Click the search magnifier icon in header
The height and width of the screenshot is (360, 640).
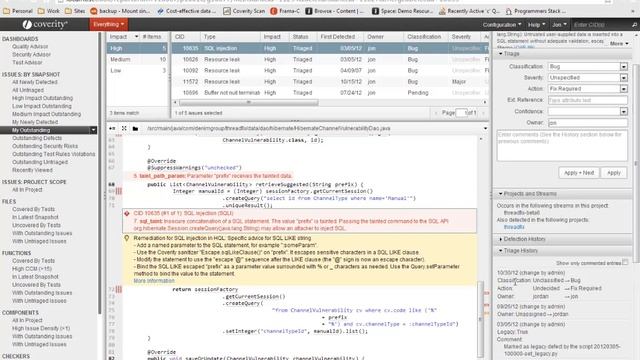click(x=634, y=25)
